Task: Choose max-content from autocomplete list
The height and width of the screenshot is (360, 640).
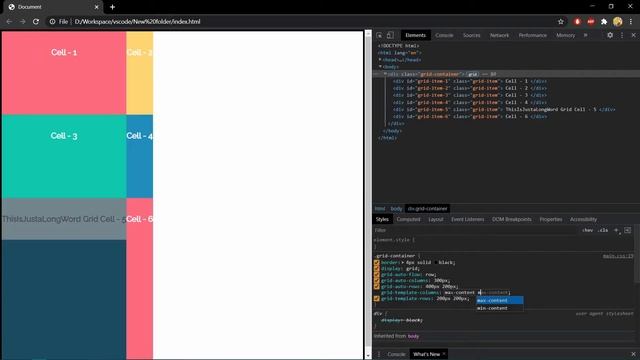Action: pyautogui.click(x=500, y=300)
